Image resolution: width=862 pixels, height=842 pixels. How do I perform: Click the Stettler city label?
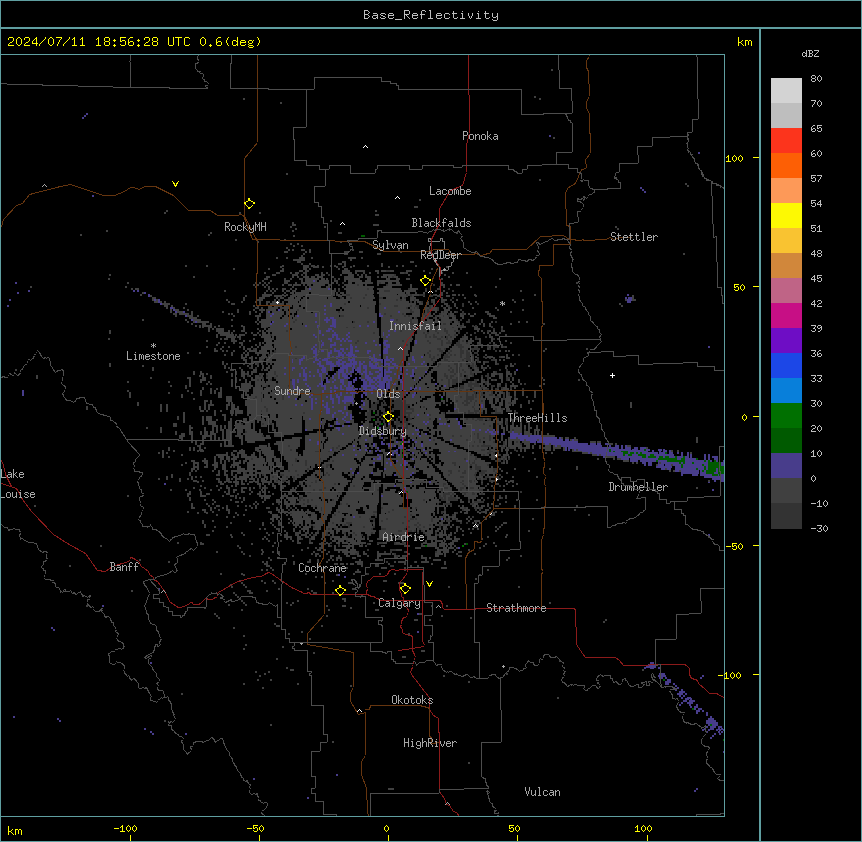pos(634,237)
